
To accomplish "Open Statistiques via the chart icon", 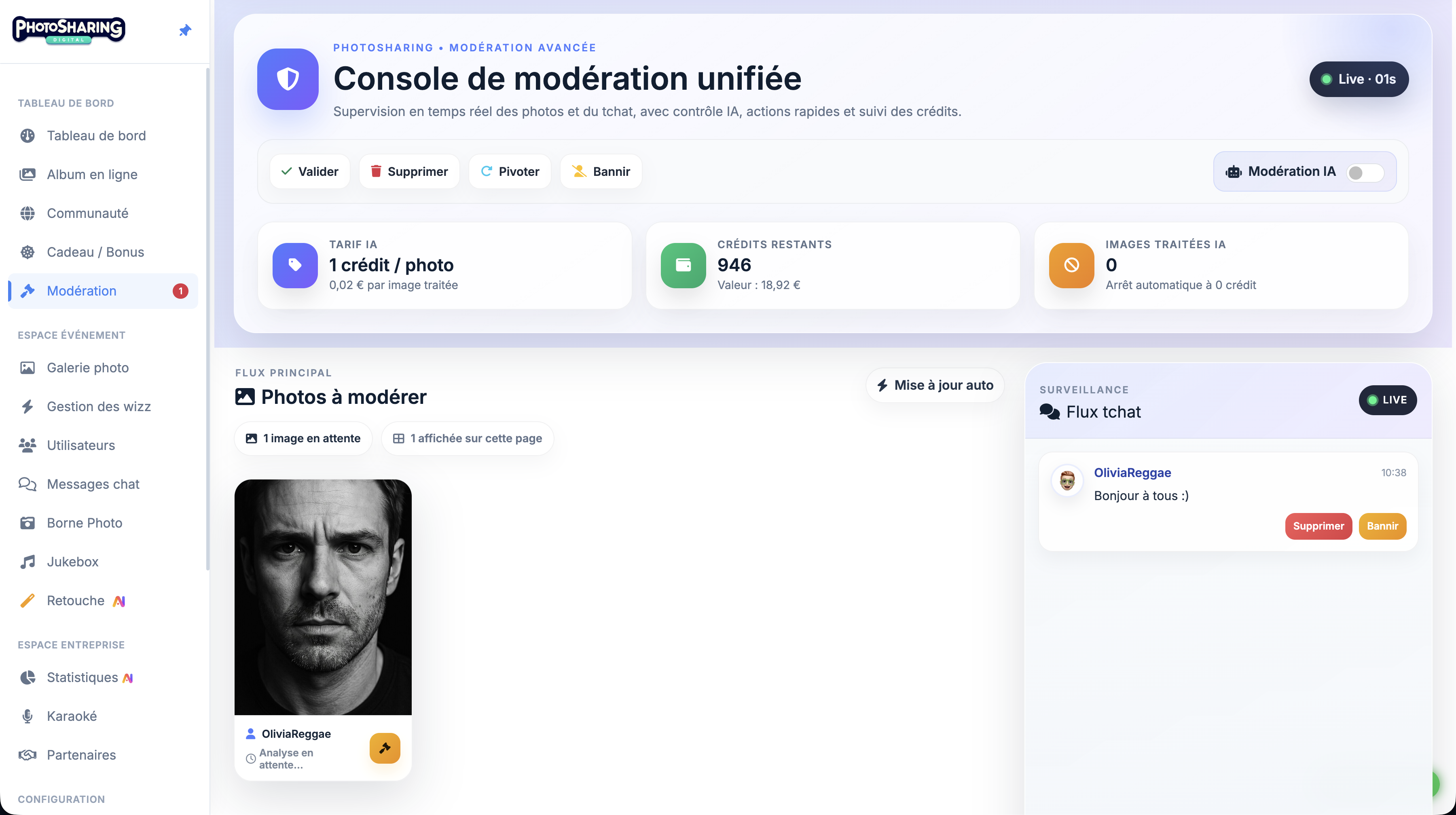I will pyautogui.click(x=28, y=677).
